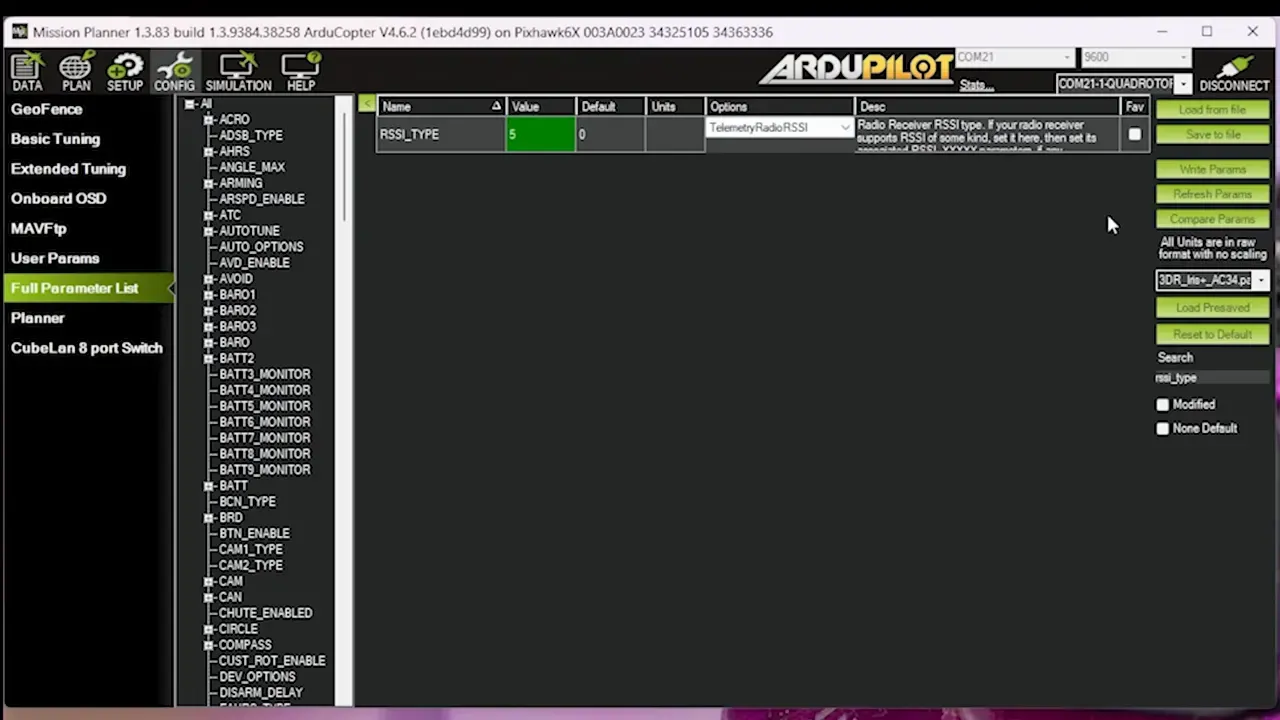Switch to Extended Tuning page
Screen dimensions: 1280x720
[x=68, y=169]
